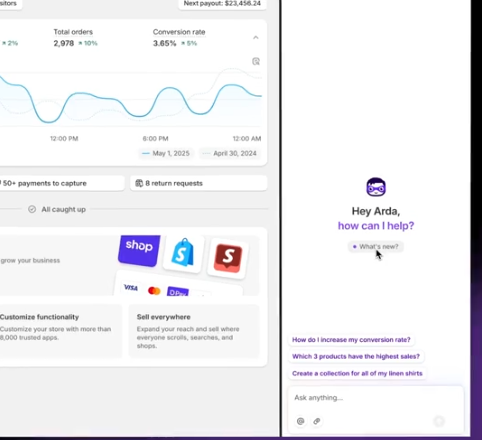Click the @ mention icon in chat box
The width and height of the screenshot is (482, 440).
(x=300, y=421)
